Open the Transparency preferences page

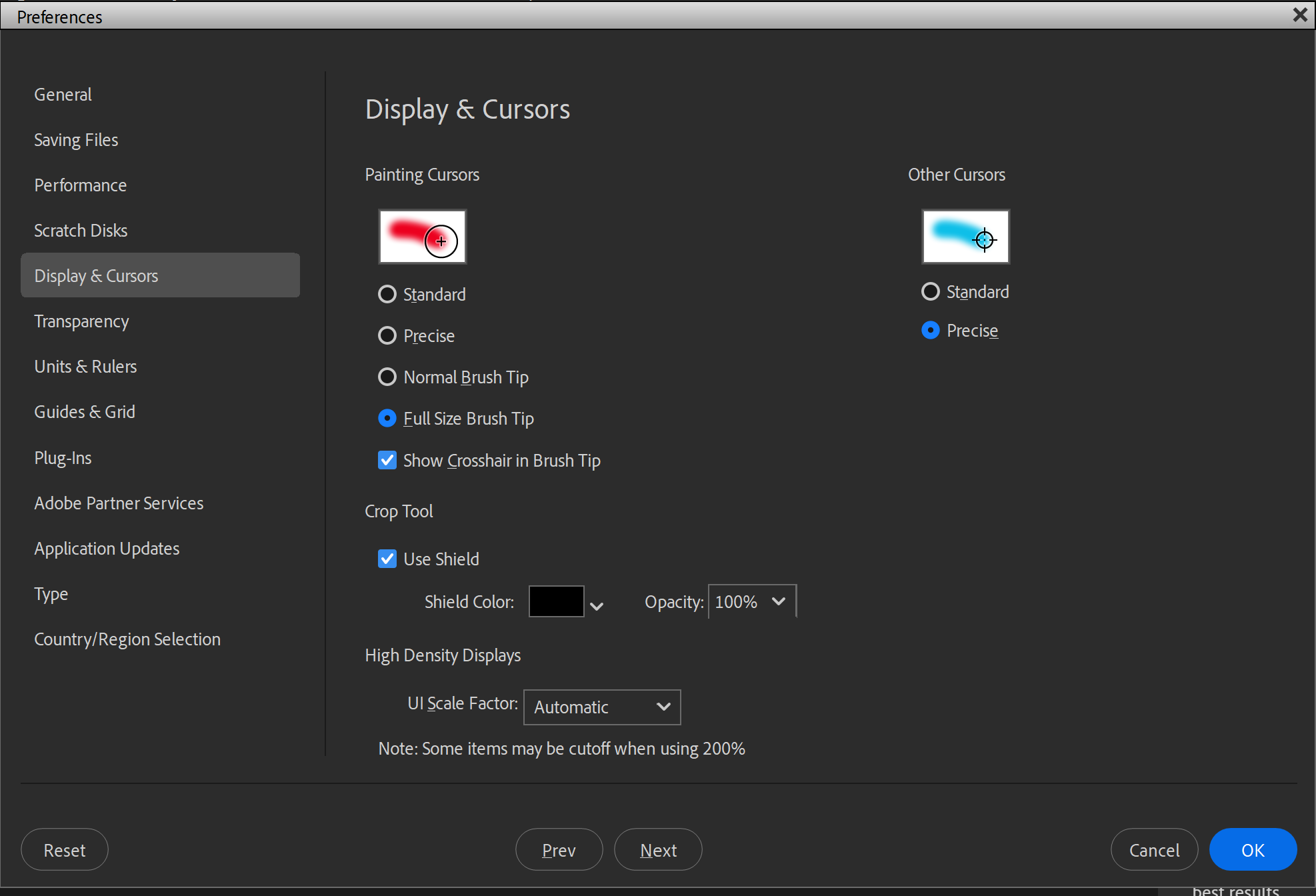pyautogui.click(x=81, y=321)
